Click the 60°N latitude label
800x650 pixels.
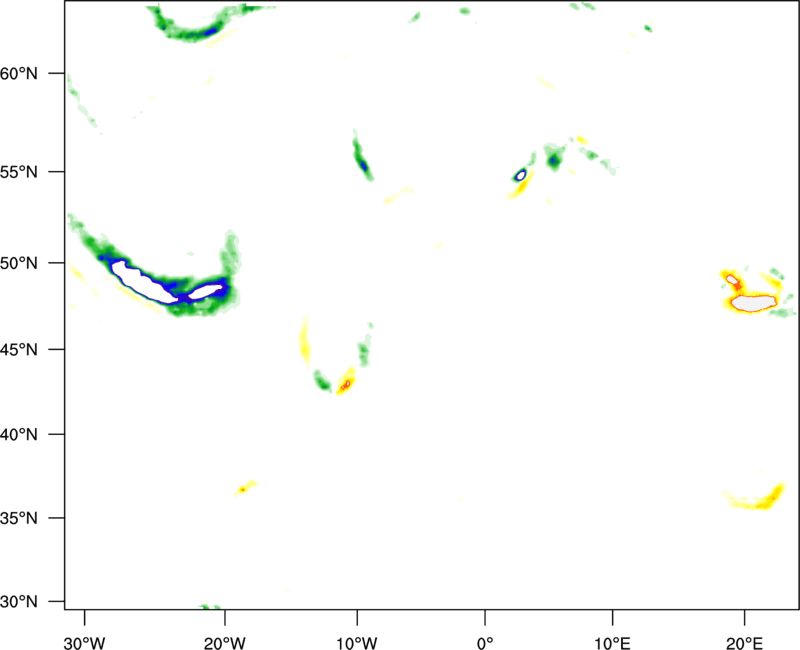19,73
